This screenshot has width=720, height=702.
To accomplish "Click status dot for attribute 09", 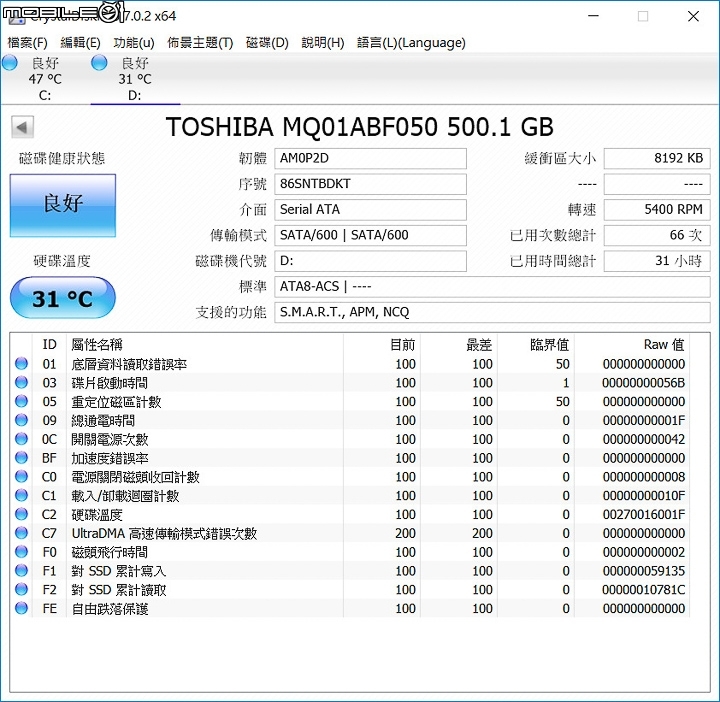I will (21, 420).
